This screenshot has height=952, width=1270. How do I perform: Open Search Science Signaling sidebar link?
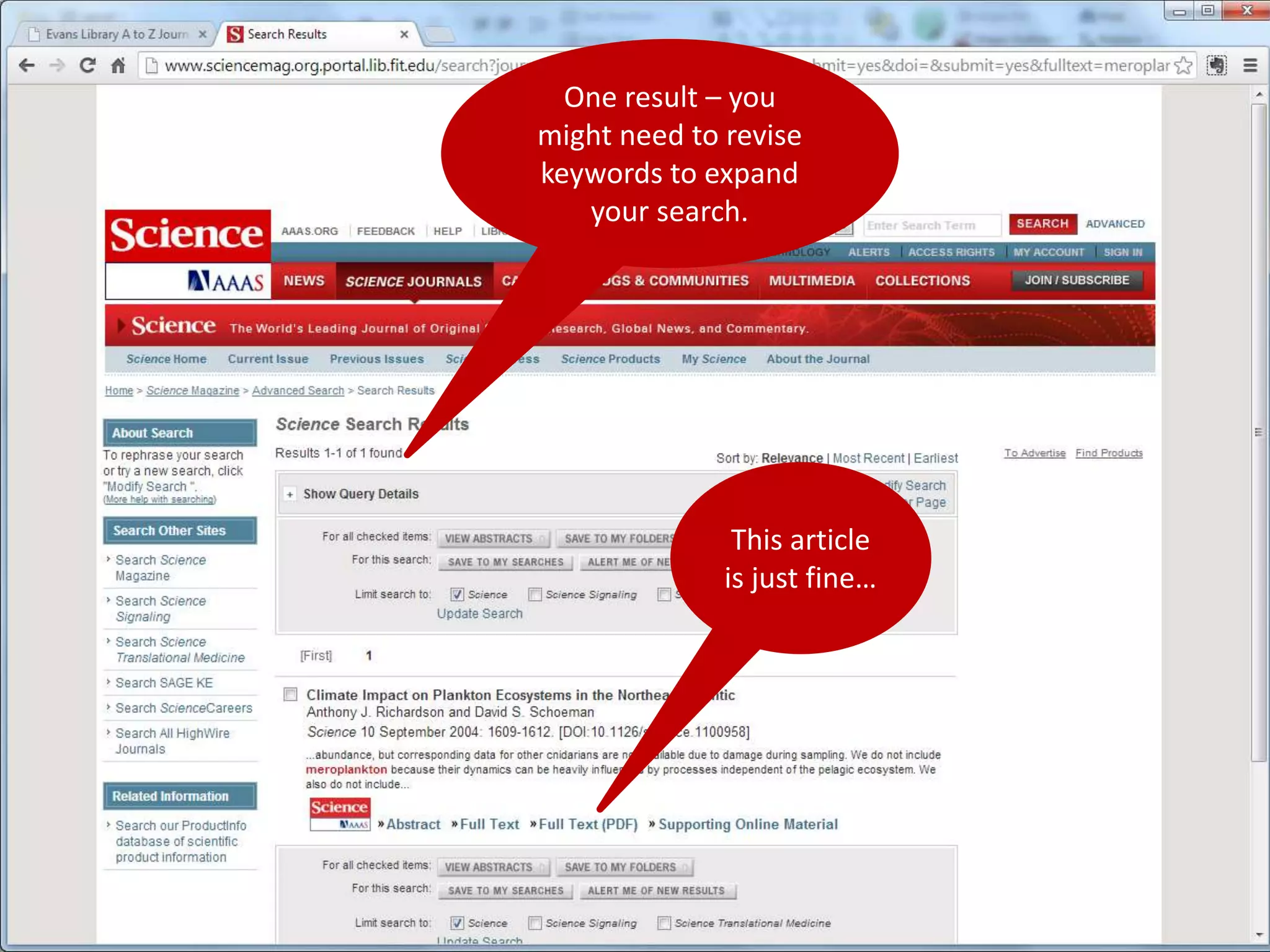[x=161, y=609]
